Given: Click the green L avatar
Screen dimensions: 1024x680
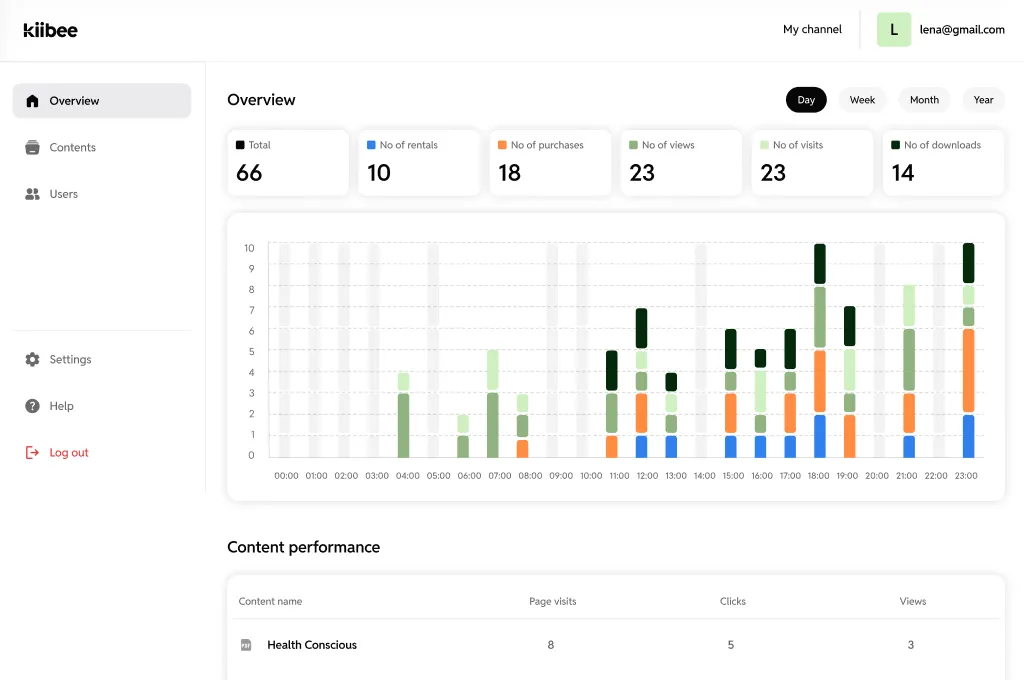Looking at the screenshot, I should point(893,29).
